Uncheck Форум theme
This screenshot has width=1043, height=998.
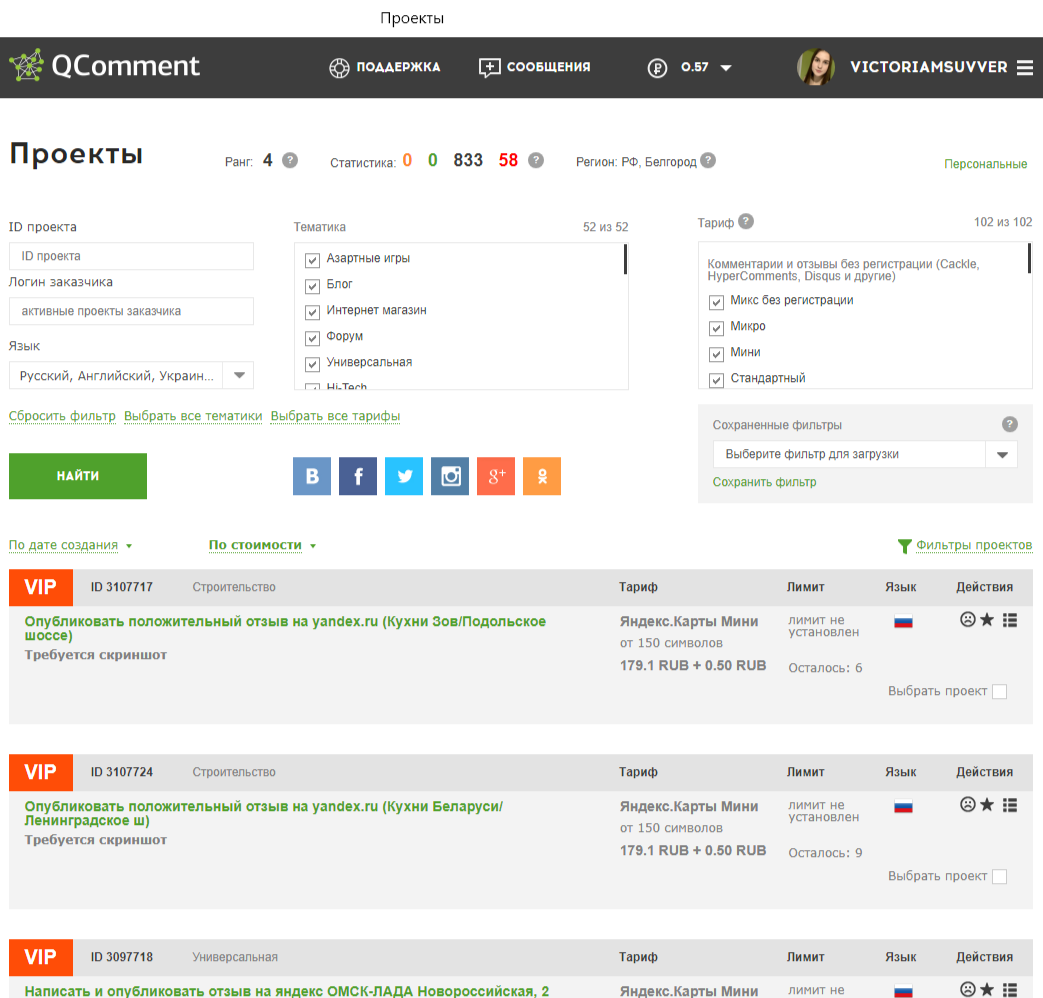tap(313, 338)
